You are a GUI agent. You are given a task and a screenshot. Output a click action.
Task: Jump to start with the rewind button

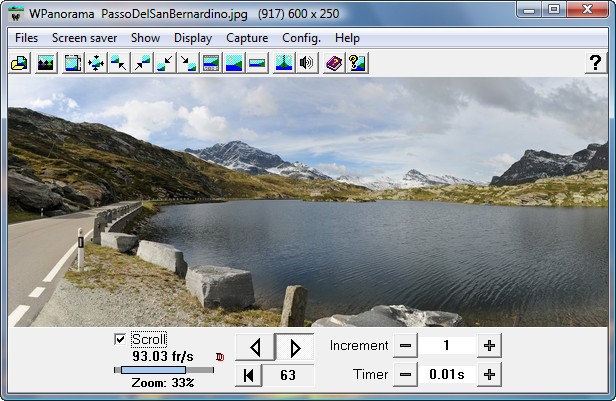(x=248, y=375)
